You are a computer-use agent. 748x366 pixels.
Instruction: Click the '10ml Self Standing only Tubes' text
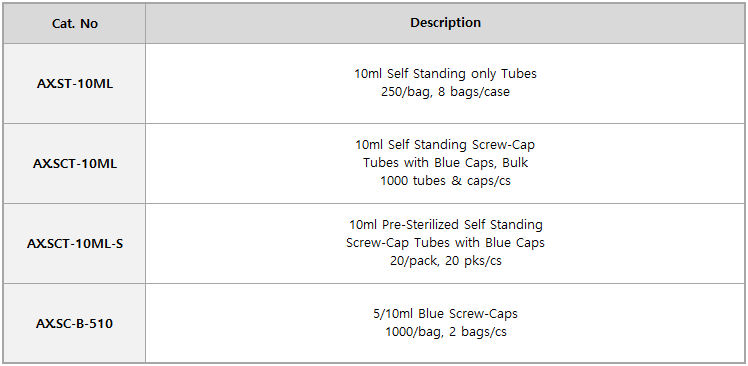pos(446,74)
